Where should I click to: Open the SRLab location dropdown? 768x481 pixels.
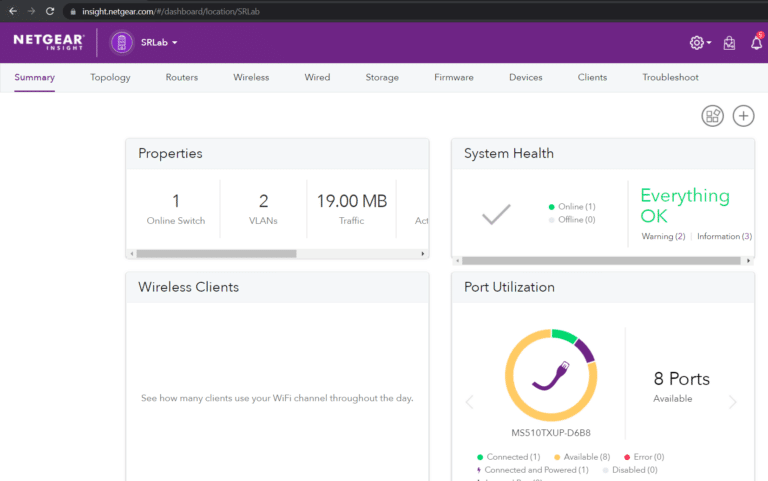[x=159, y=43]
